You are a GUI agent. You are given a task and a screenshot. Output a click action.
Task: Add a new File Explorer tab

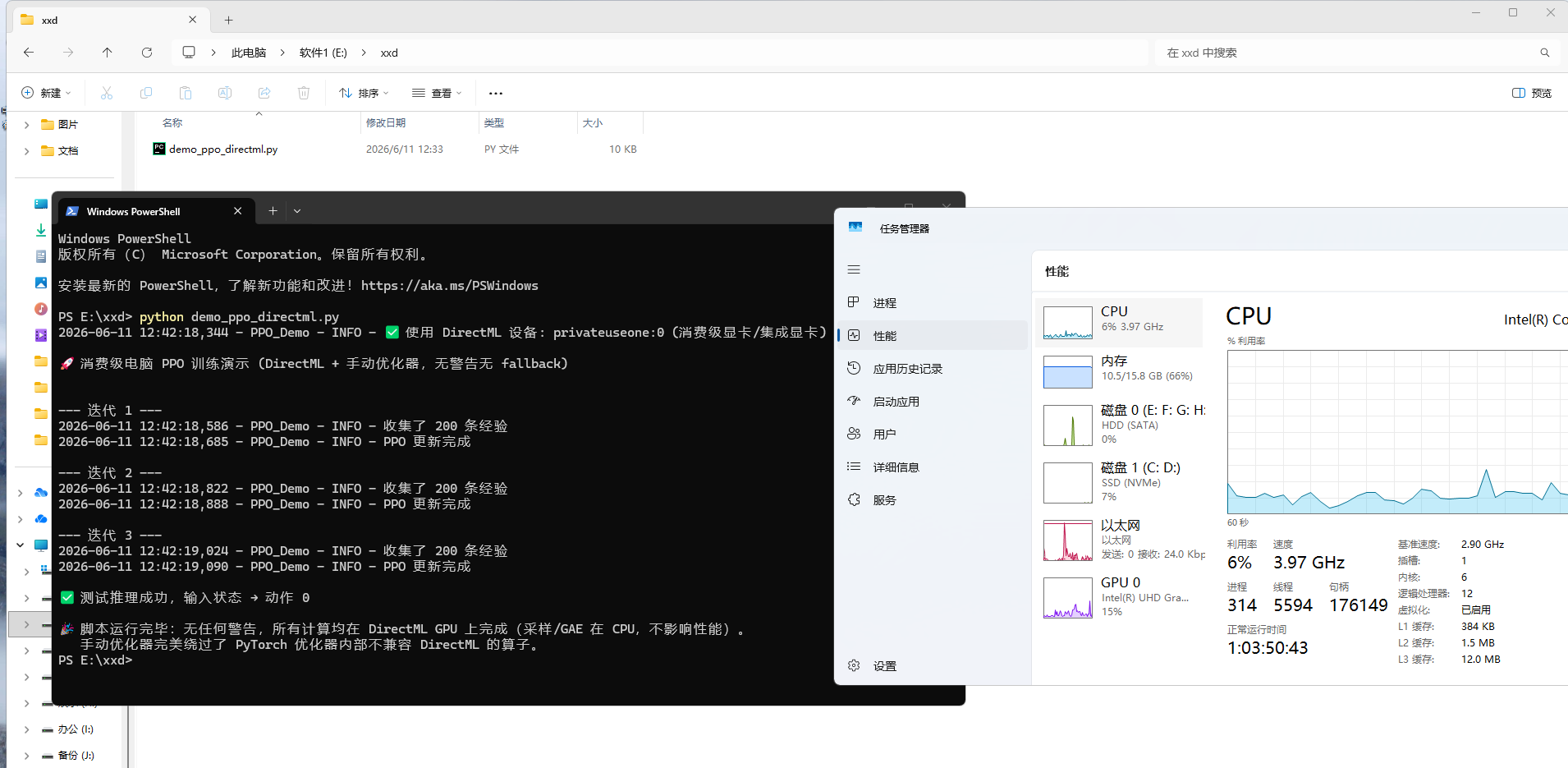click(229, 20)
